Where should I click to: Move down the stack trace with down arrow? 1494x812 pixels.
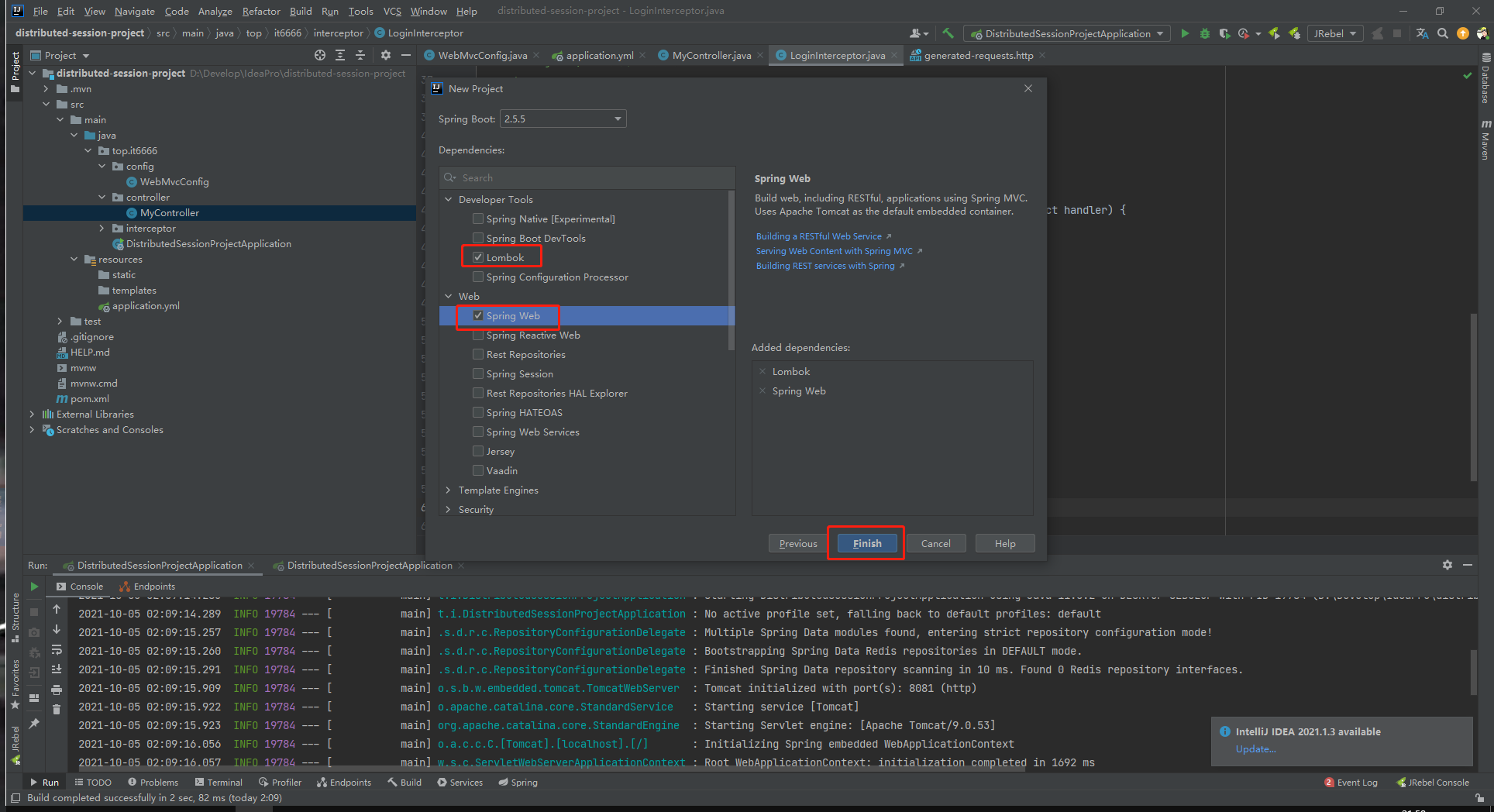[57, 630]
